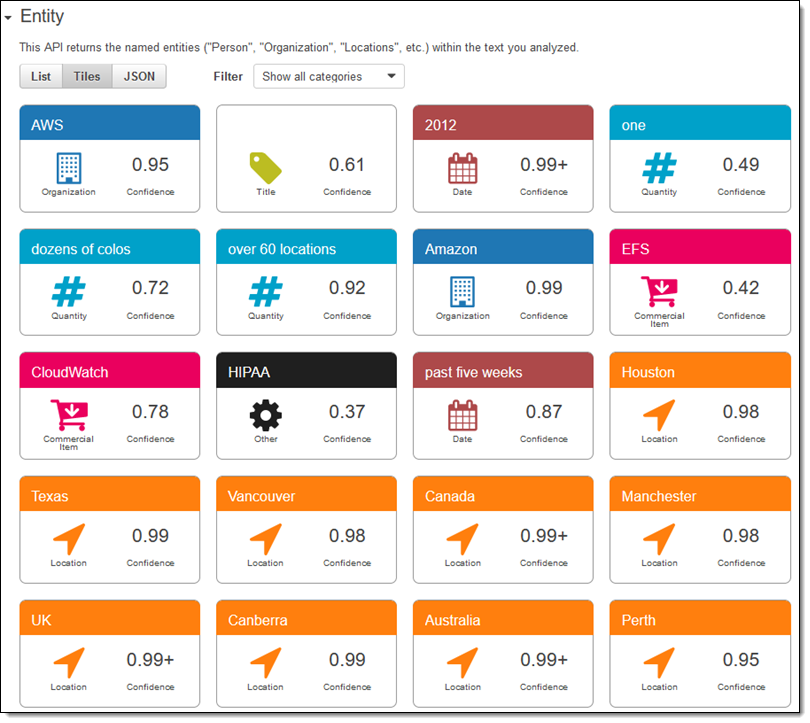Viewport: 810px width, 723px height.
Task: Click the Location arrow icon in Houston tile
Action: point(659,415)
